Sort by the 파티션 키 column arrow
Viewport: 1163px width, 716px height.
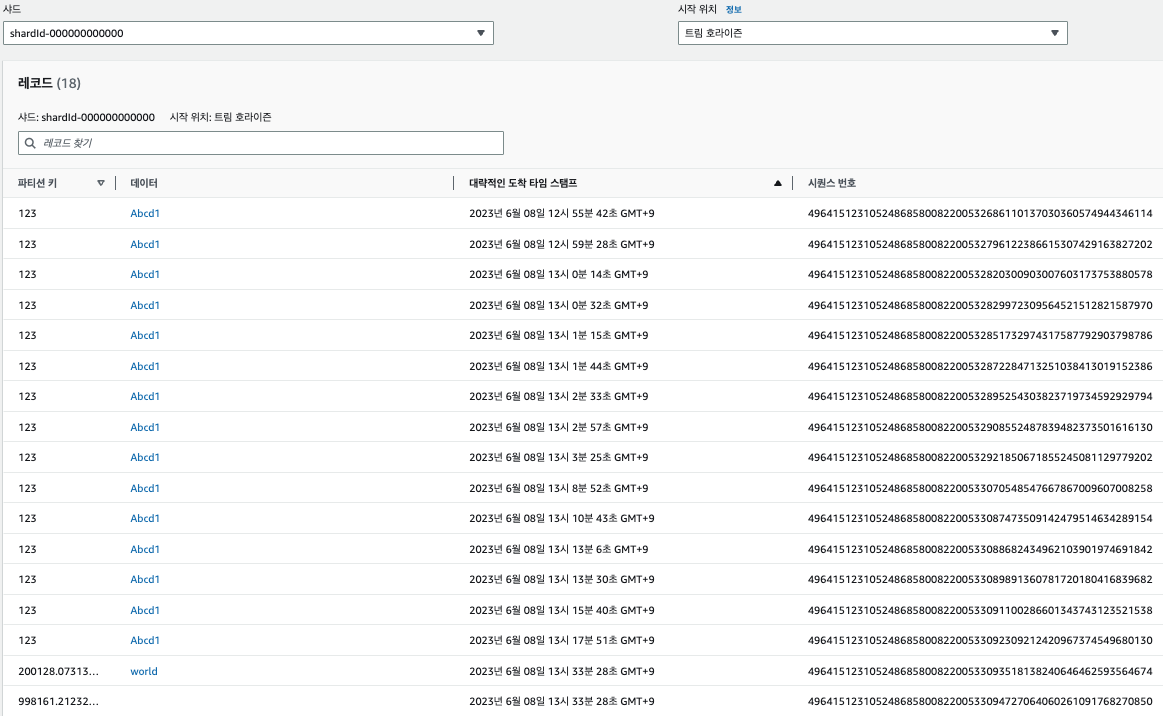[101, 183]
